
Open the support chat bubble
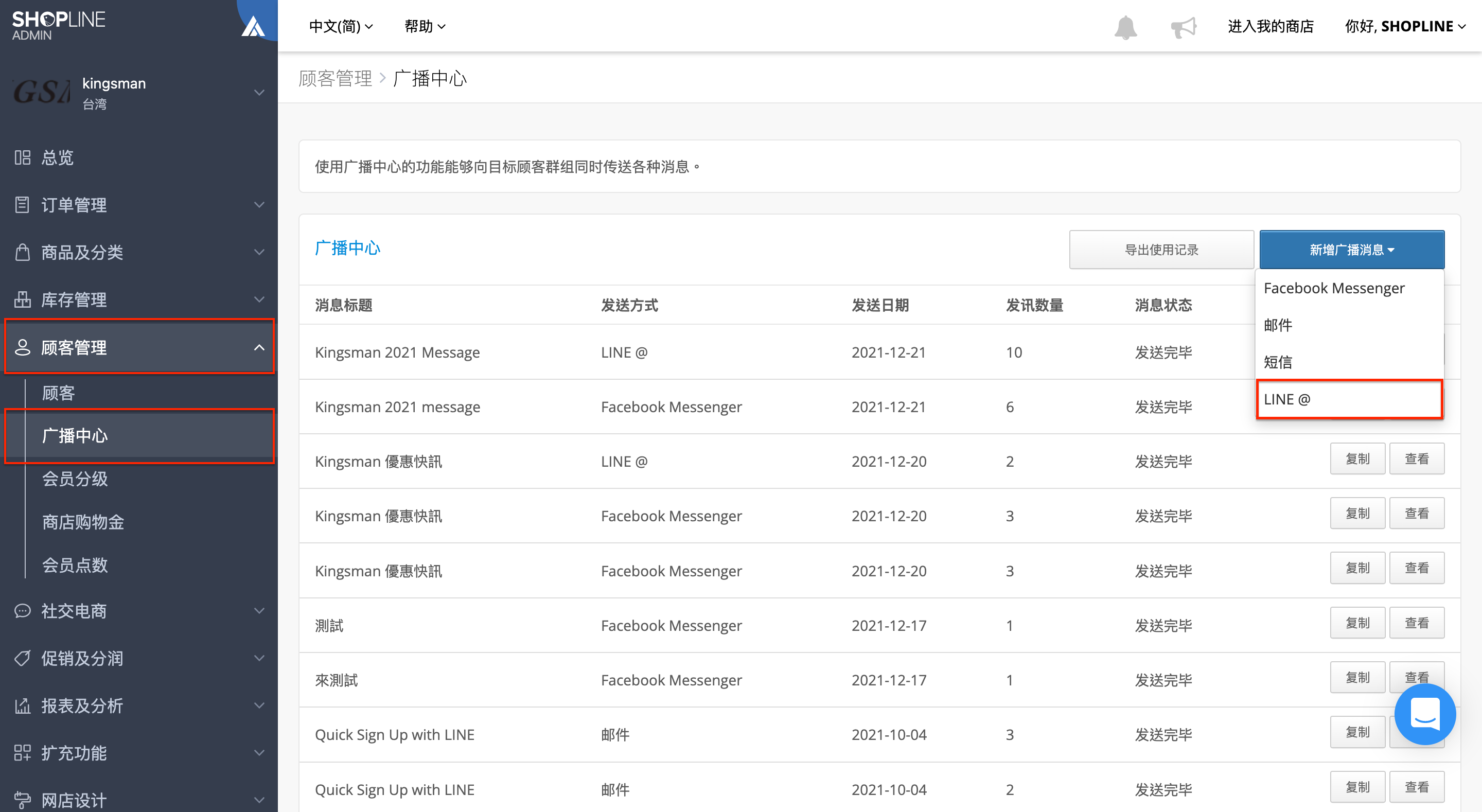pos(1424,714)
